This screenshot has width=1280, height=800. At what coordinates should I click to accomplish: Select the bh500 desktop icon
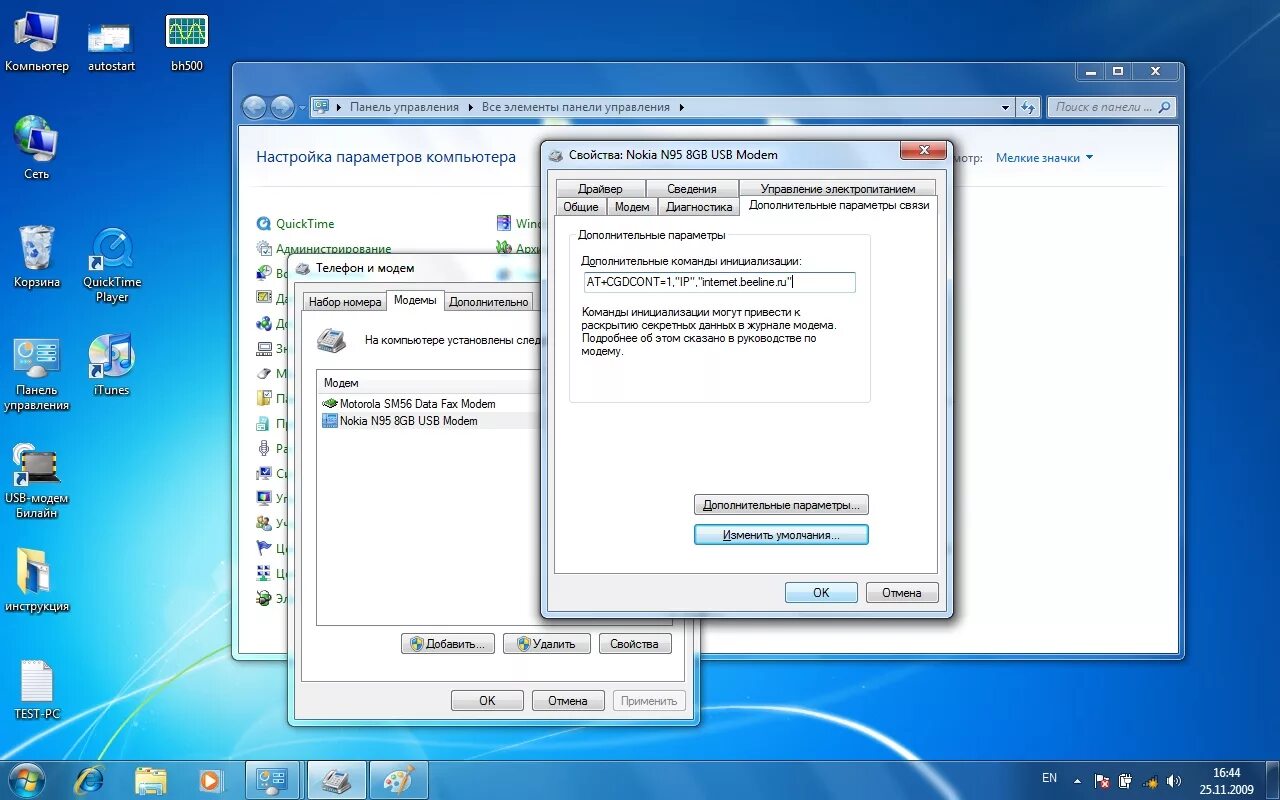(186, 41)
